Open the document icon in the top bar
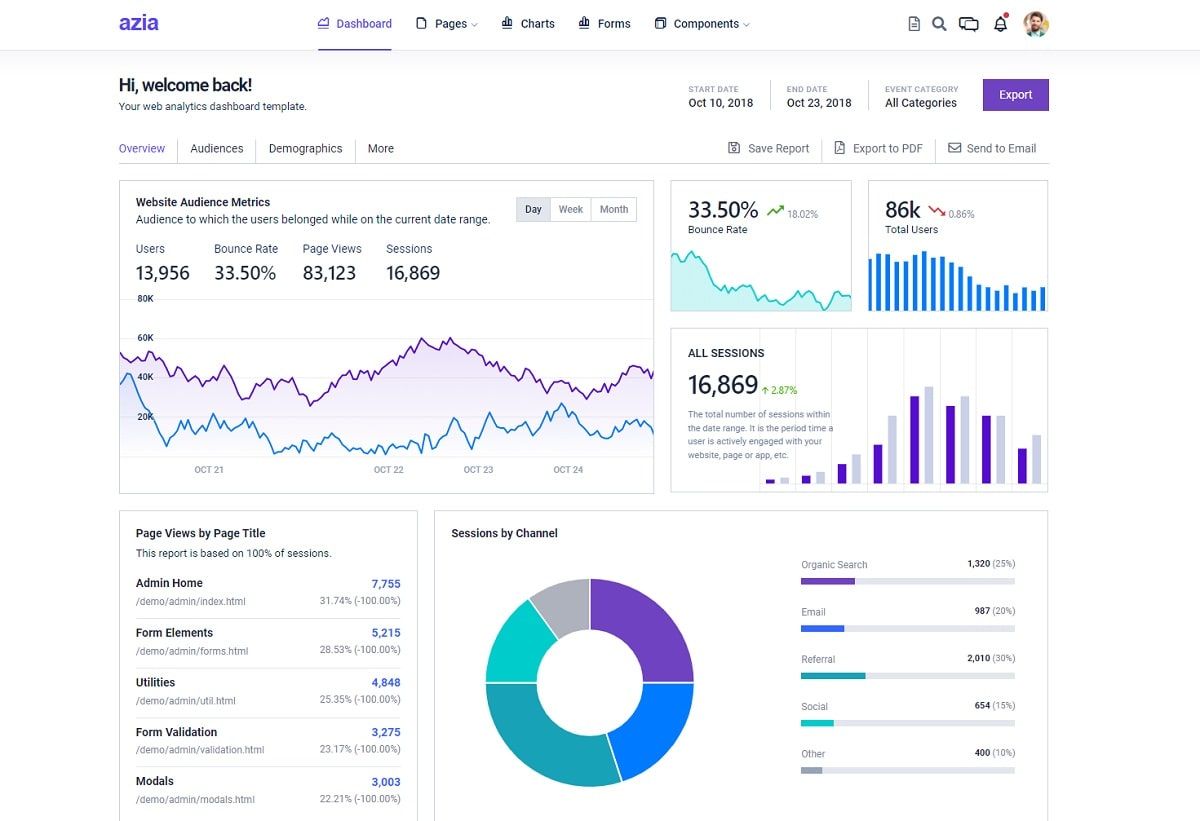This screenshot has width=1200, height=821. click(x=913, y=23)
